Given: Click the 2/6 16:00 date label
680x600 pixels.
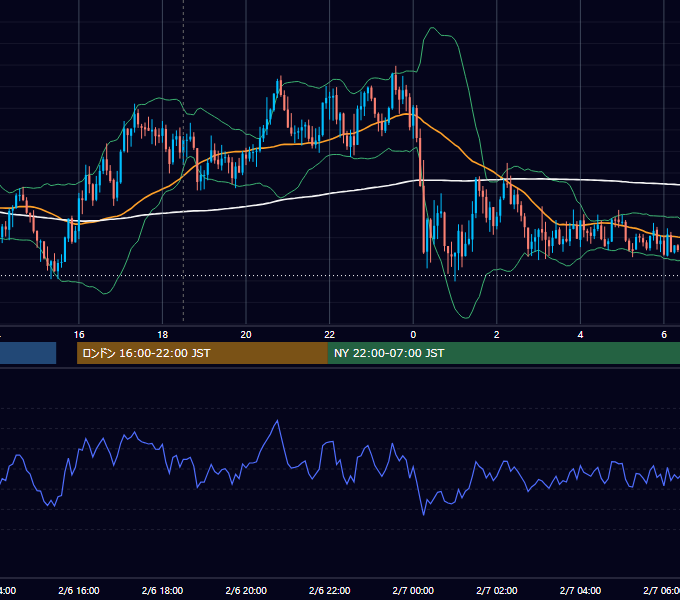Looking at the screenshot, I should pyautogui.click(x=79, y=590).
